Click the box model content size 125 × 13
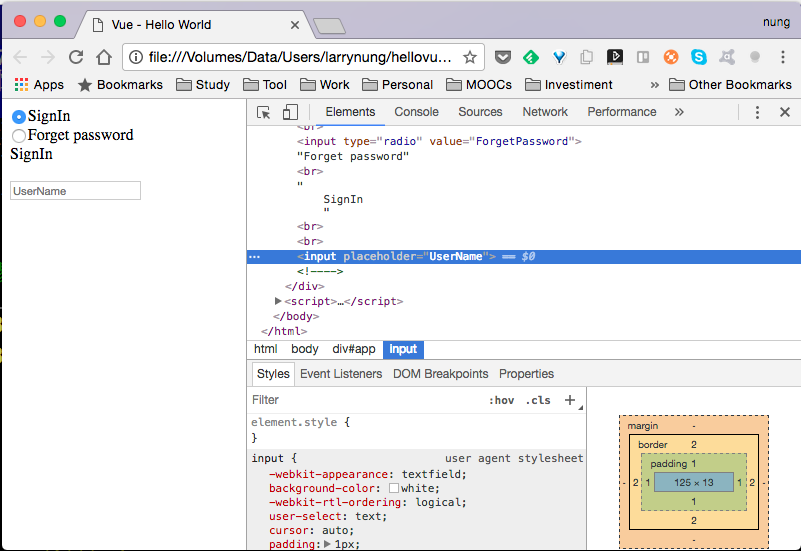Screen dimensions: 801x551 click(693, 483)
